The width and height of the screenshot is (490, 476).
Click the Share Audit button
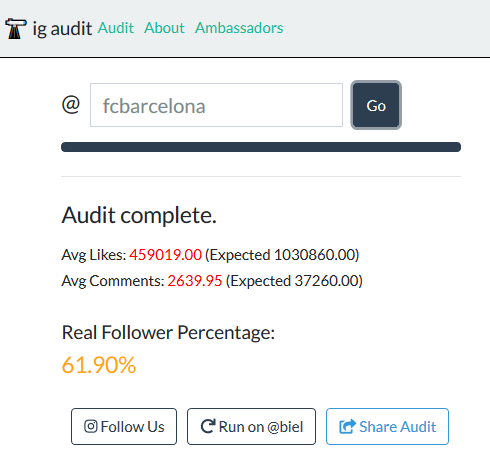point(387,426)
